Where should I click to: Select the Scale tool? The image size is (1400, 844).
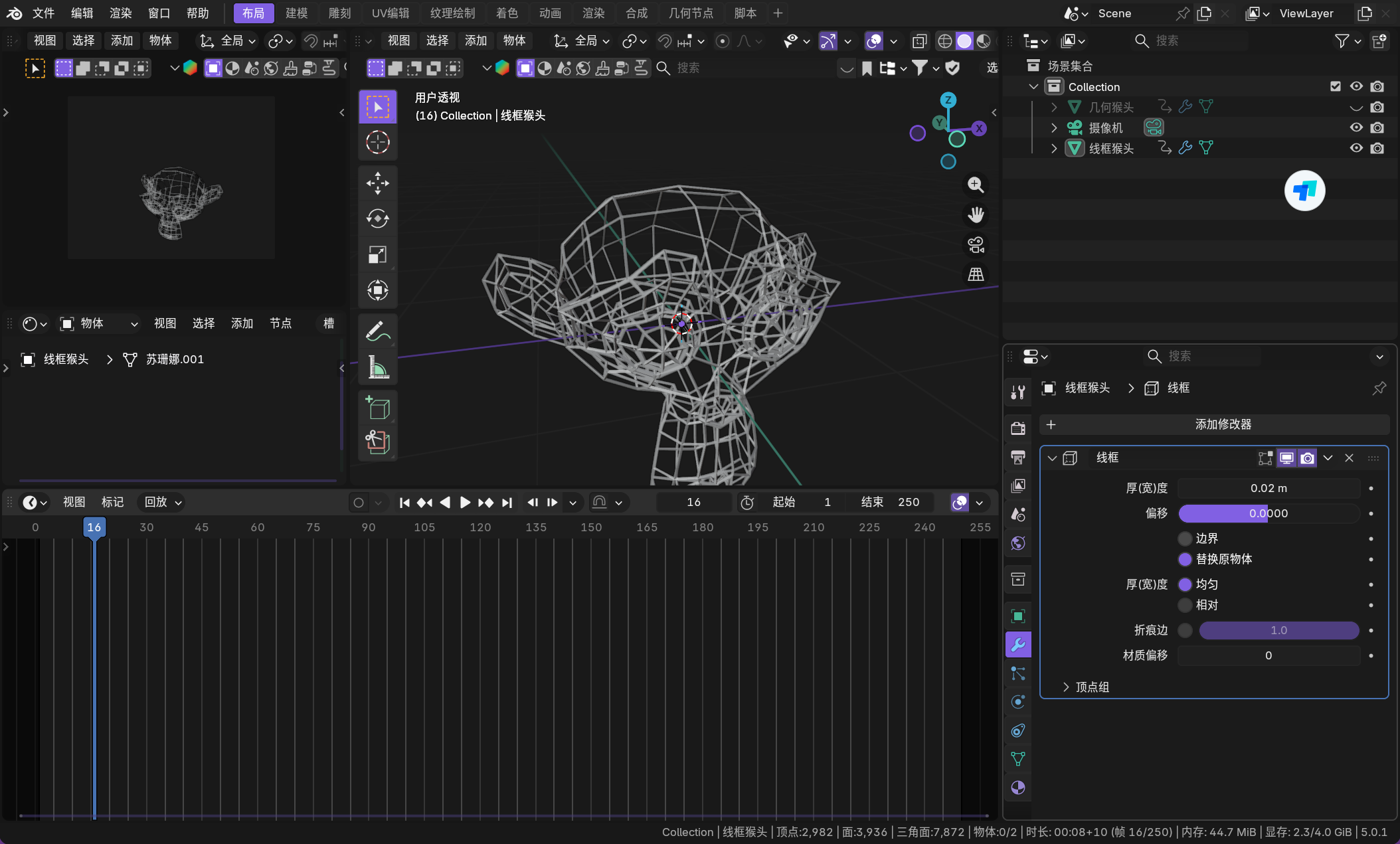pos(377,254)
